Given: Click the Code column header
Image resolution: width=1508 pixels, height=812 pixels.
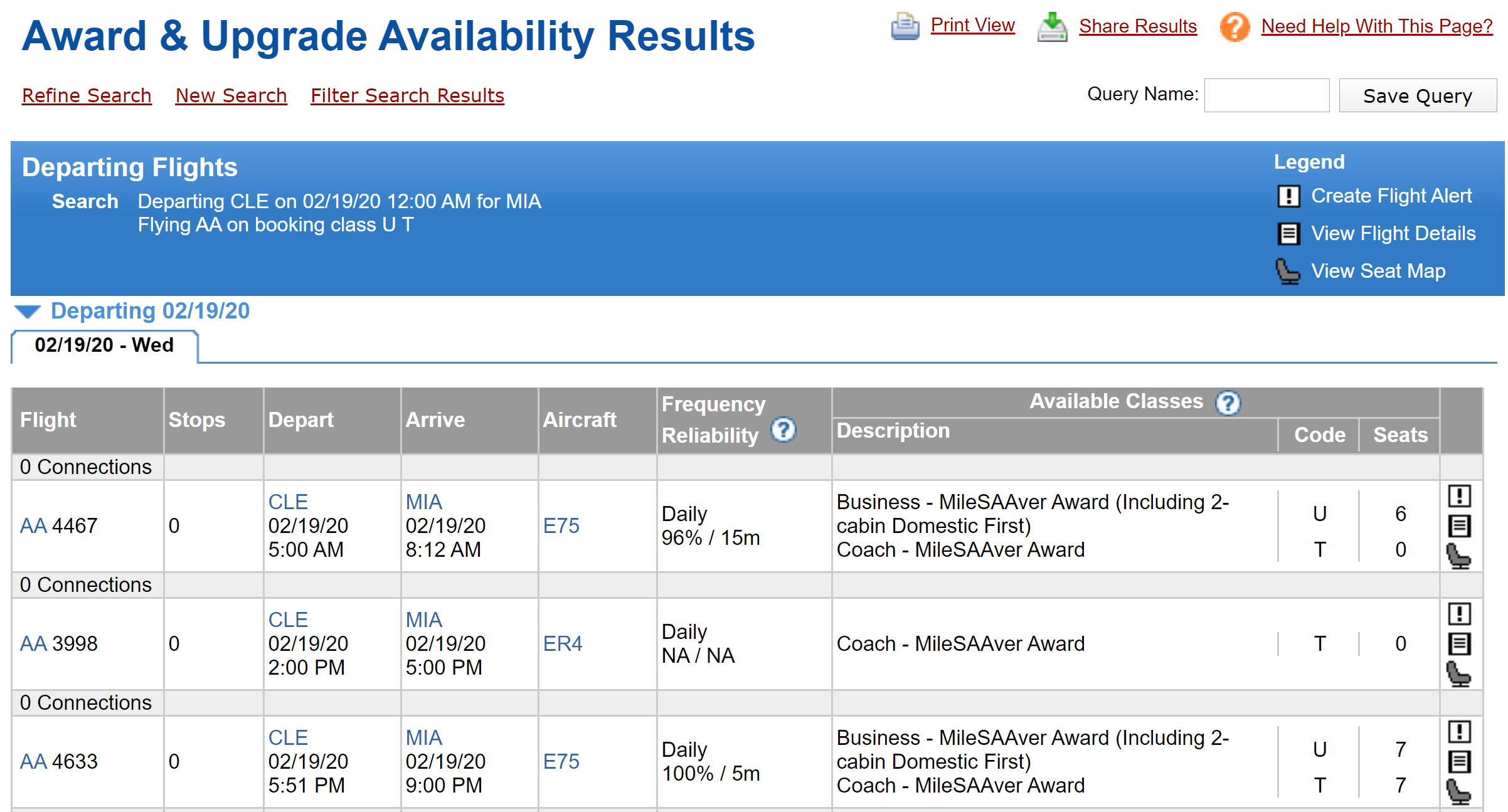Looking at the screenshot, I should 1320,435.
